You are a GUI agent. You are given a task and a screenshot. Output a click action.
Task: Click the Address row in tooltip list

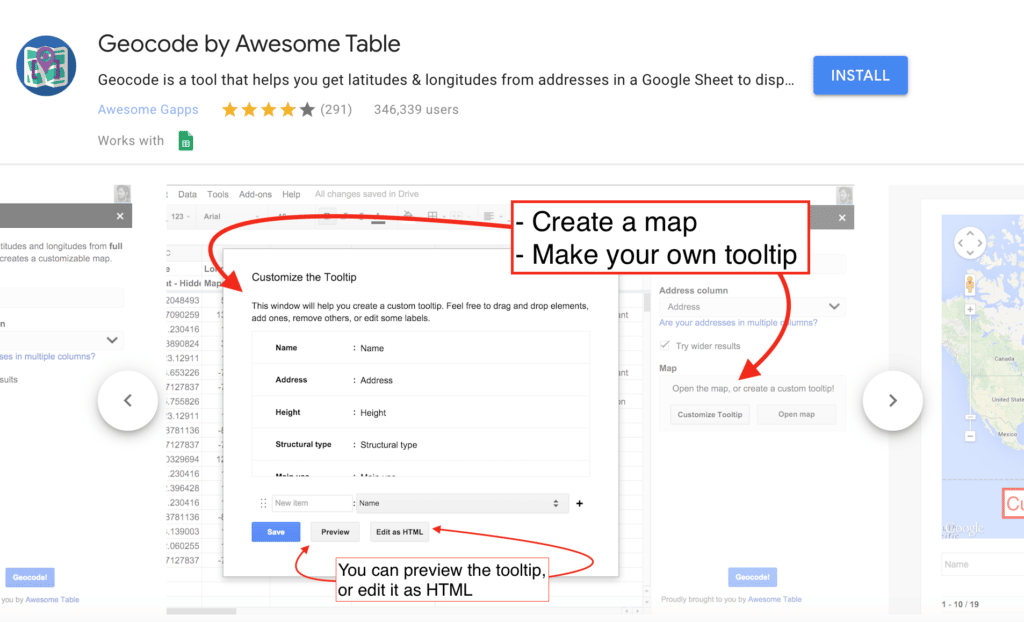click(x=421, y=380)
